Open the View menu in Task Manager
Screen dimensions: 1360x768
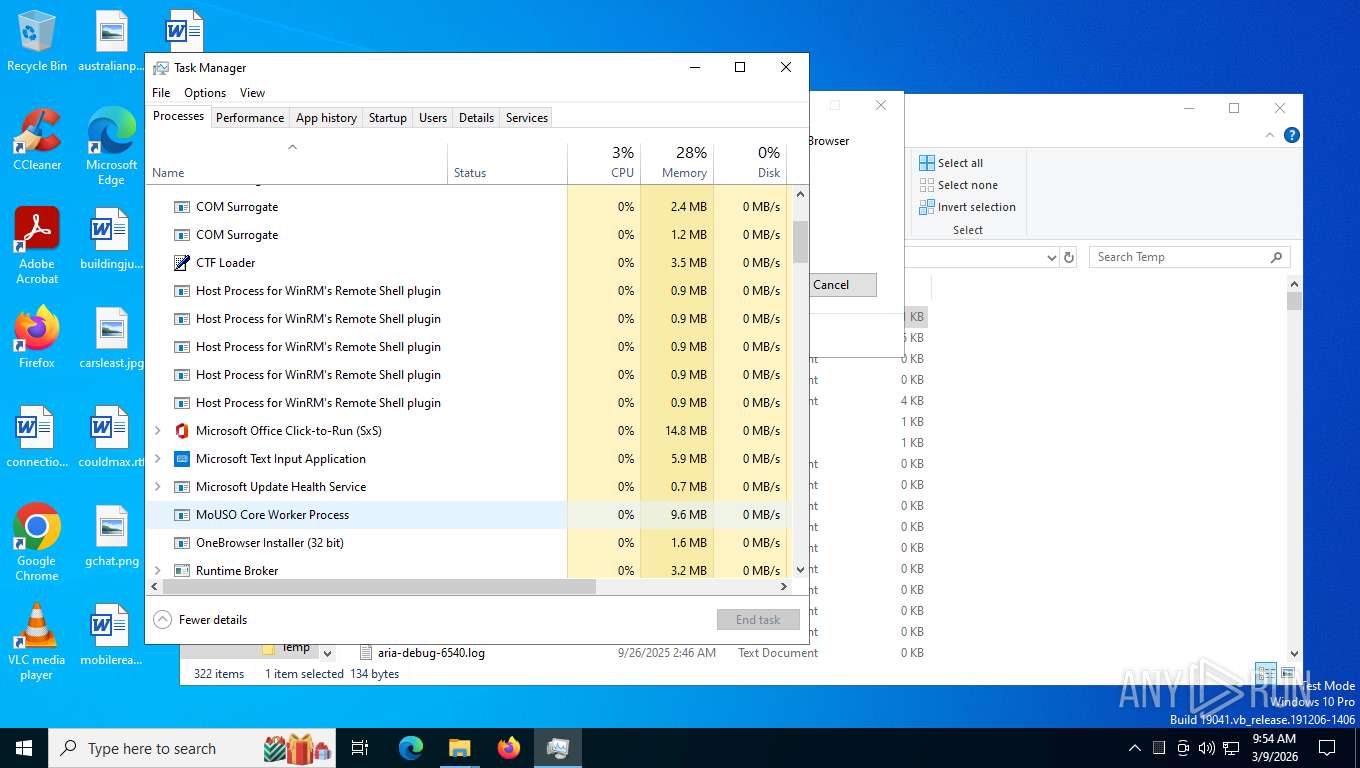pos(253,93)
